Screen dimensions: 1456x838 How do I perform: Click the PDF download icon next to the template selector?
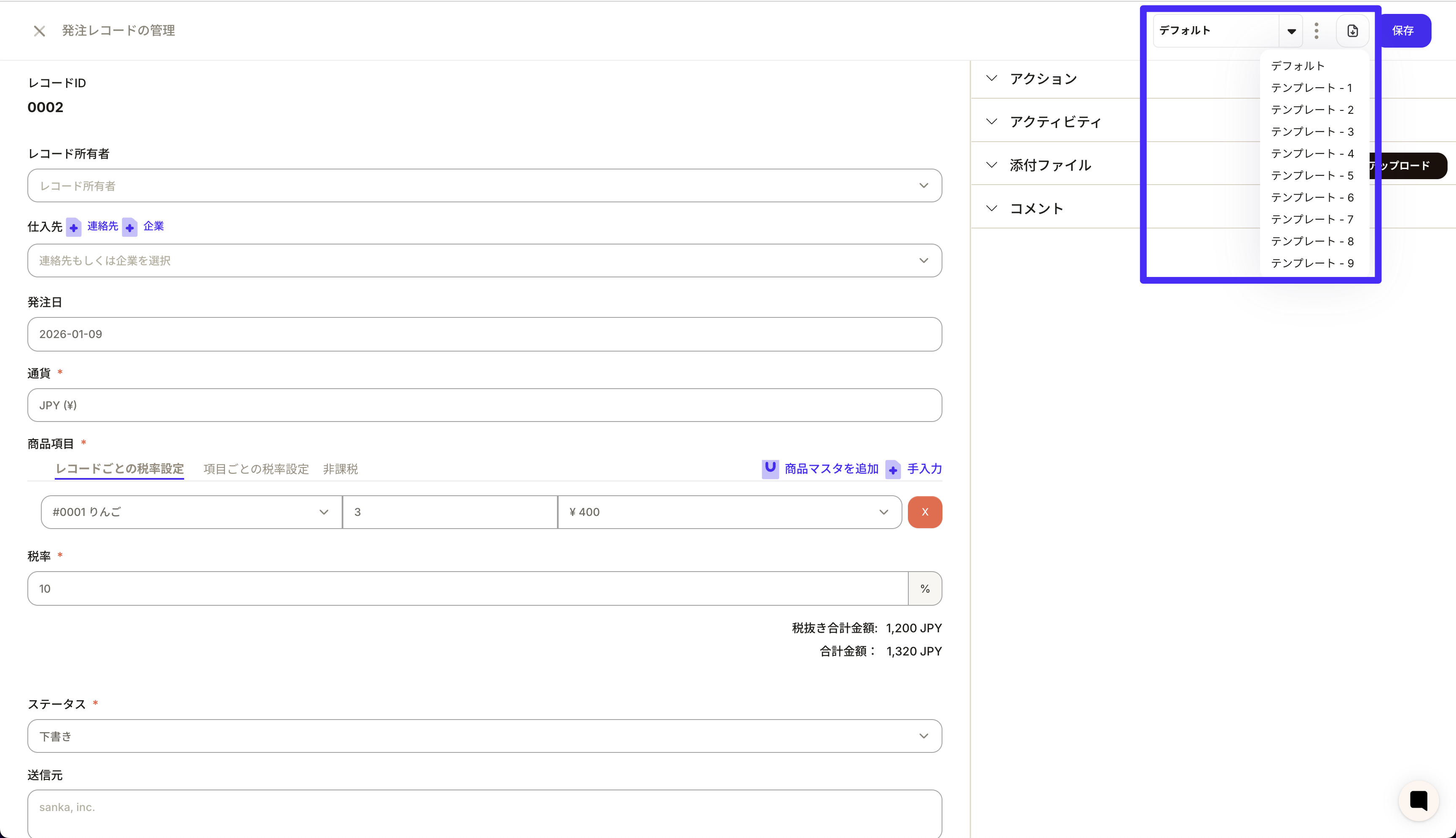(1352, 31)
